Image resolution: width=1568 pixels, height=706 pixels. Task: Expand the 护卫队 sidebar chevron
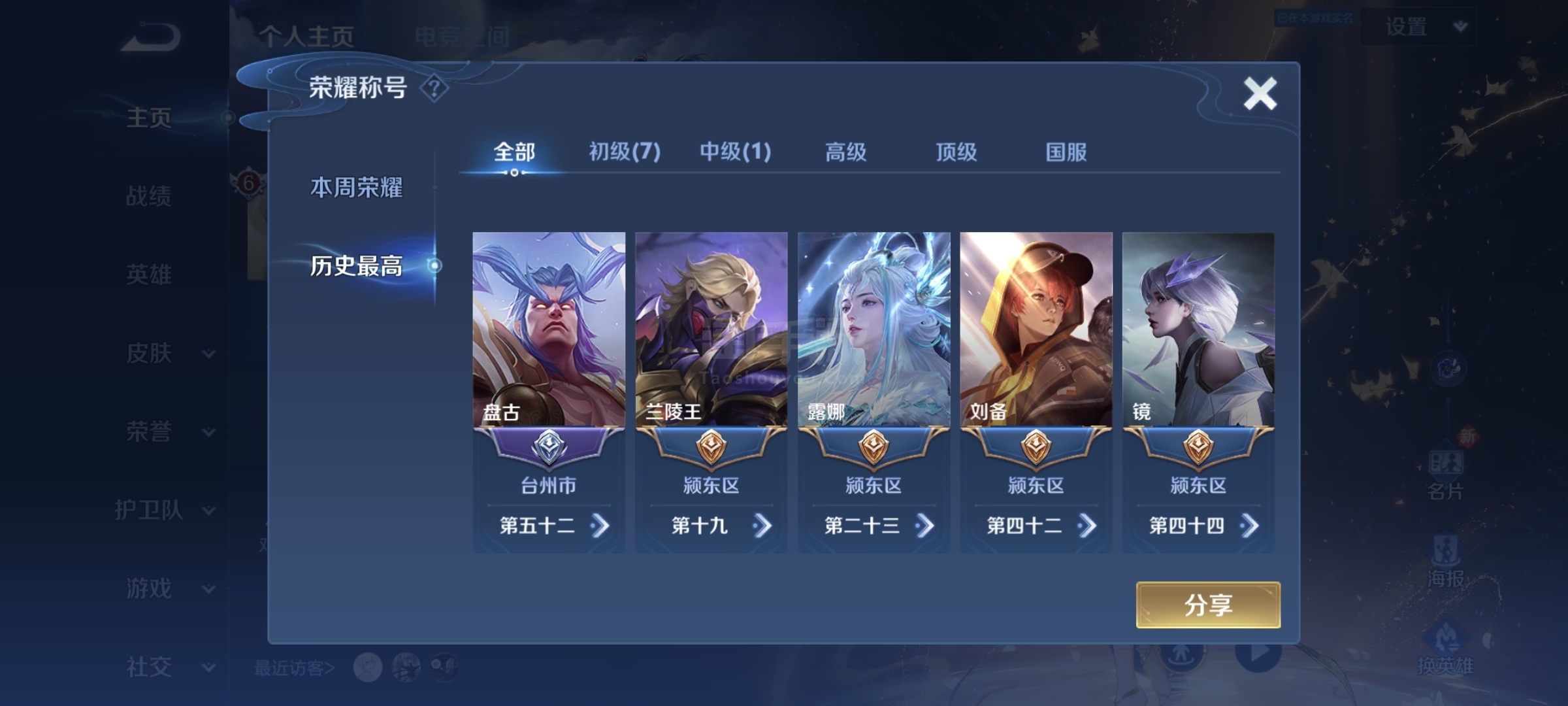208,511
